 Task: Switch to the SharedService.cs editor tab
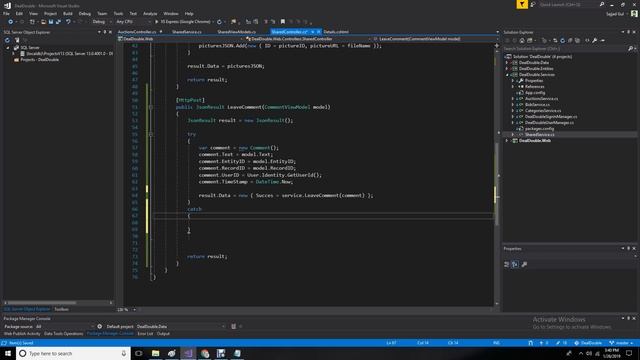[187, 32]
